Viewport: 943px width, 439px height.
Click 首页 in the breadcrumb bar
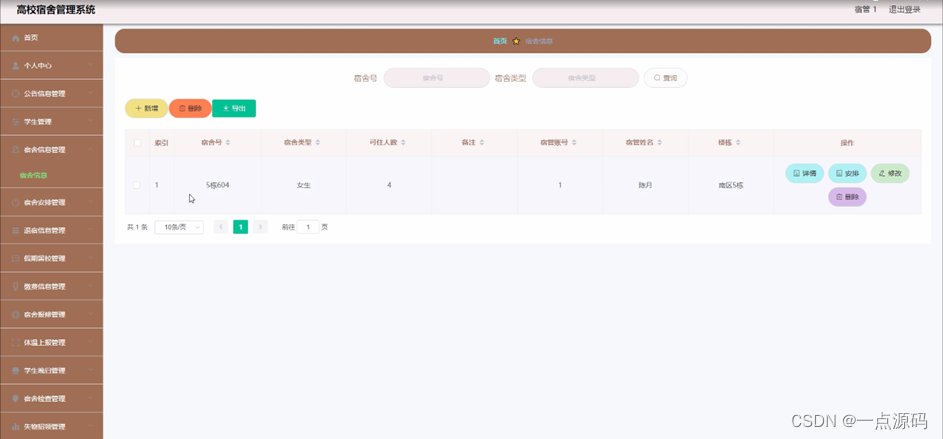(x=500, y=41)
